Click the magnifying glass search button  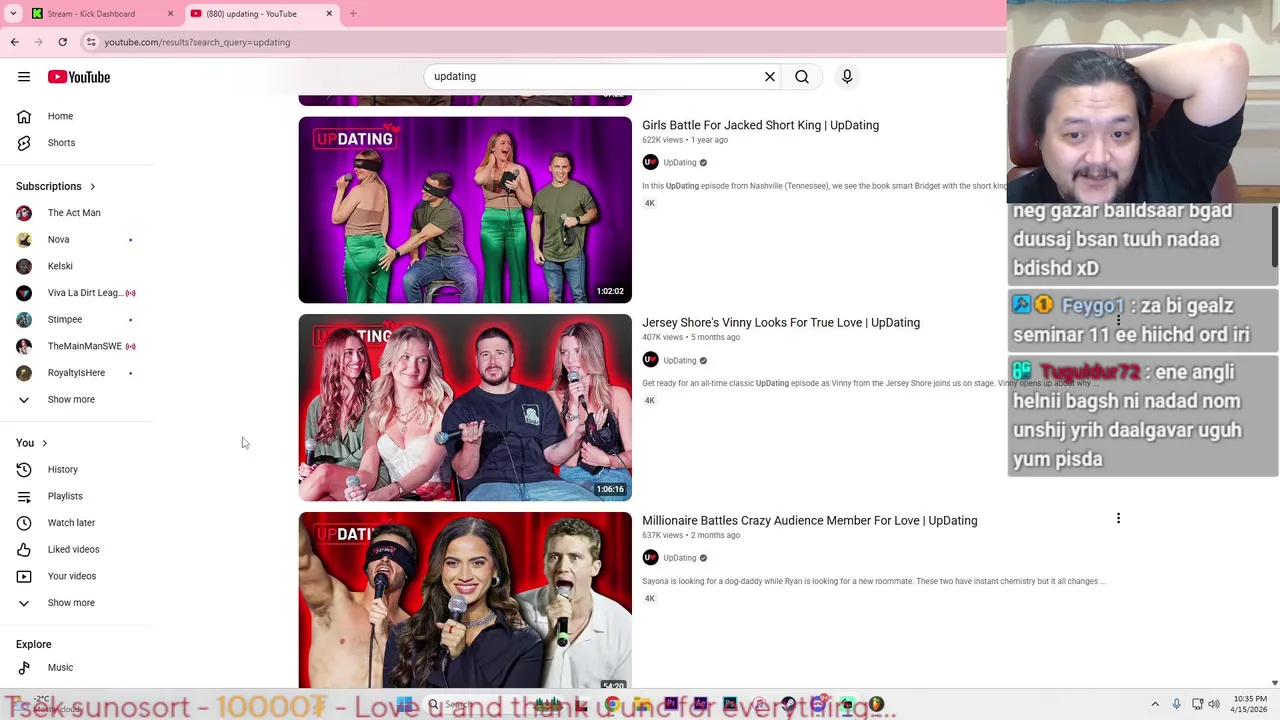click(x=802, y=76)
